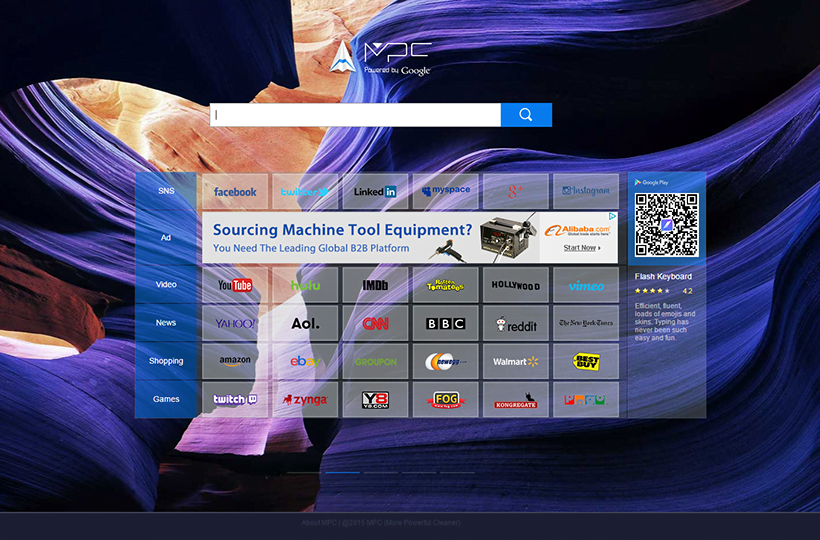Open the Groupon tile
Screen dimensions: 820x540
point(375,361)
